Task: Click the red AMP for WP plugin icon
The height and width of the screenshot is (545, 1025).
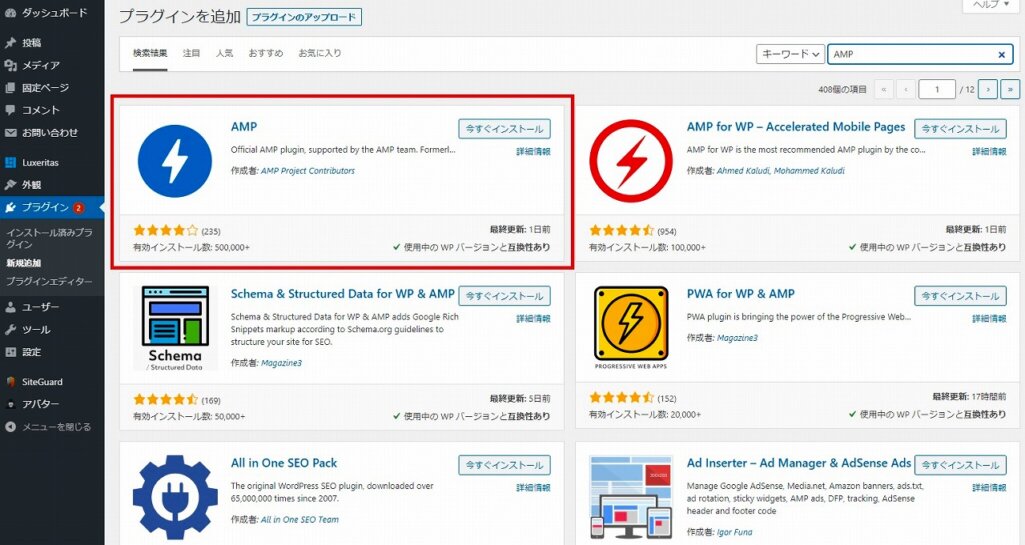Action: click(631, 161)
